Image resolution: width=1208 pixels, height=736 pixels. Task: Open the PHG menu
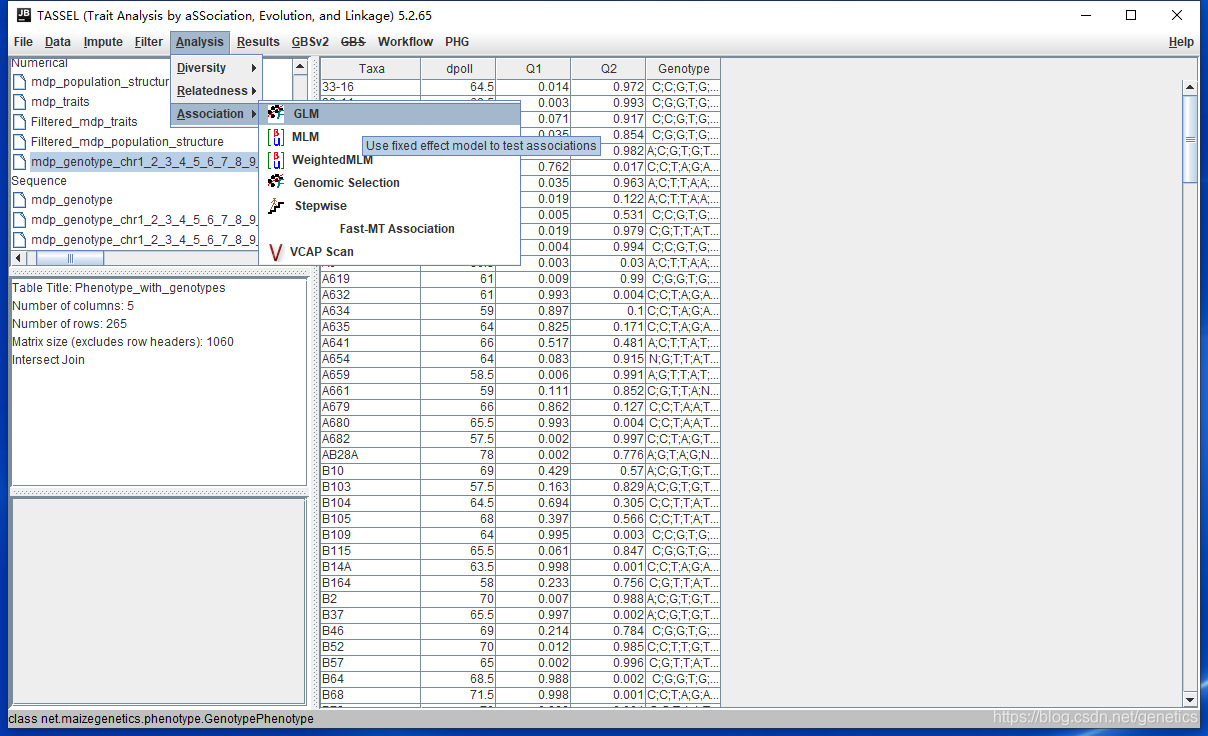pyautogui.click(x=457, y=42)
